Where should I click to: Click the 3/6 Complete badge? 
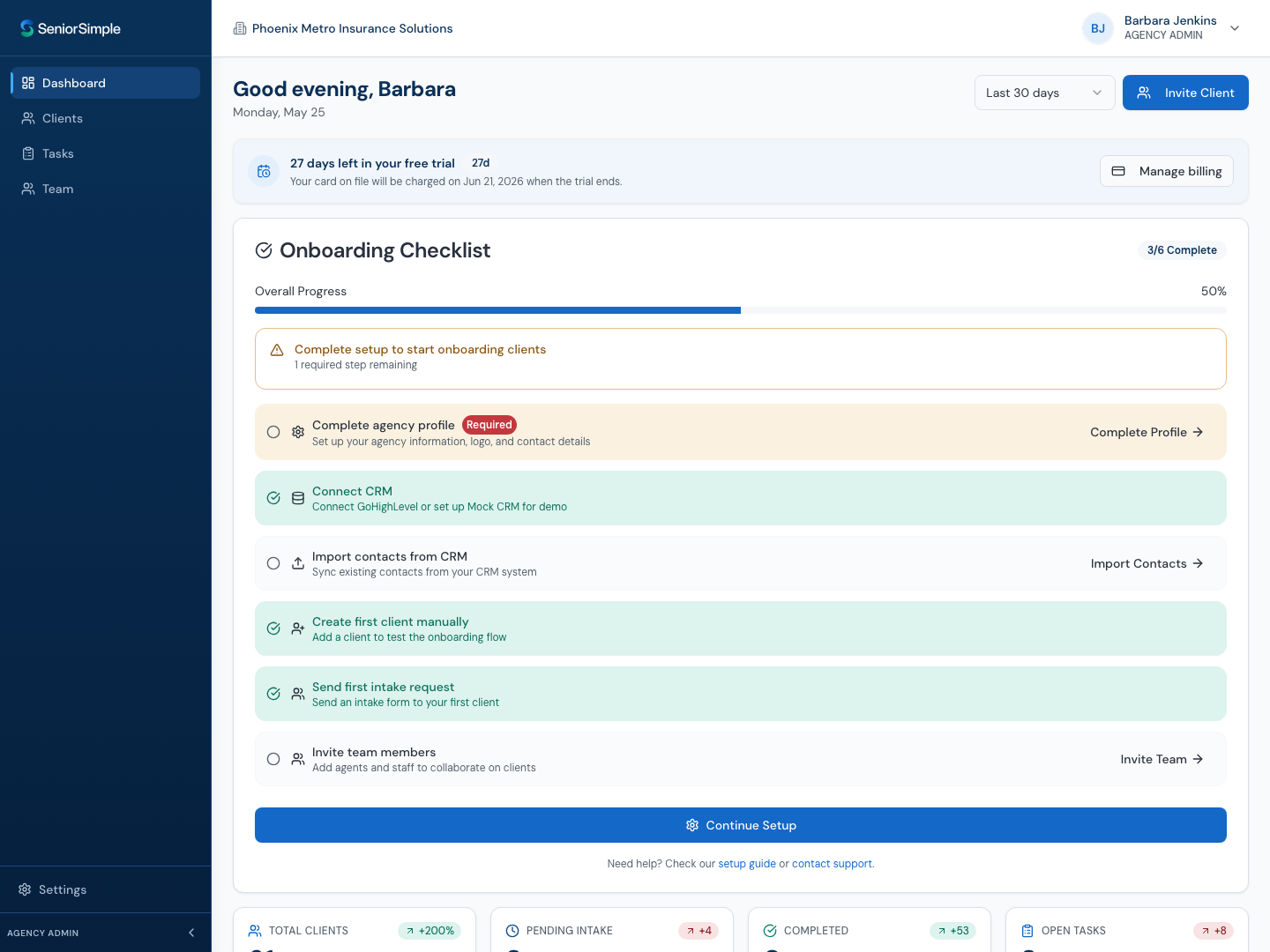[x=1182, y=250]
